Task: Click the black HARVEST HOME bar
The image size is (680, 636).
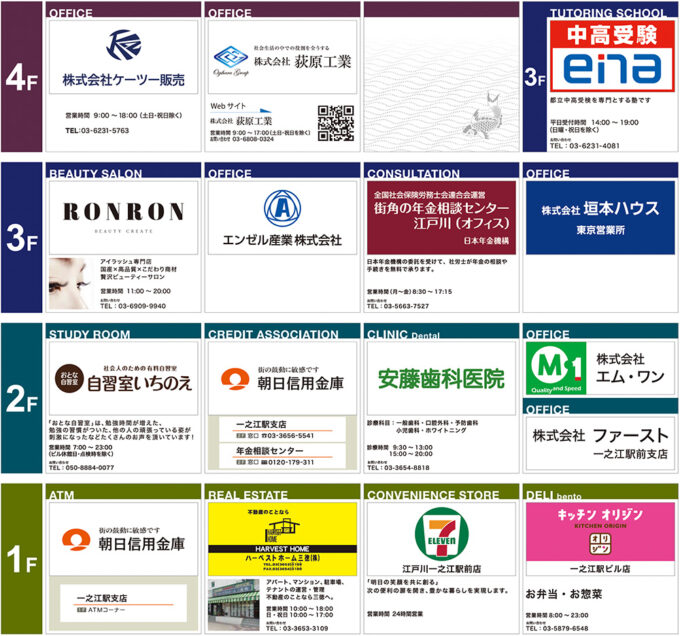Action: pos(282,548)
